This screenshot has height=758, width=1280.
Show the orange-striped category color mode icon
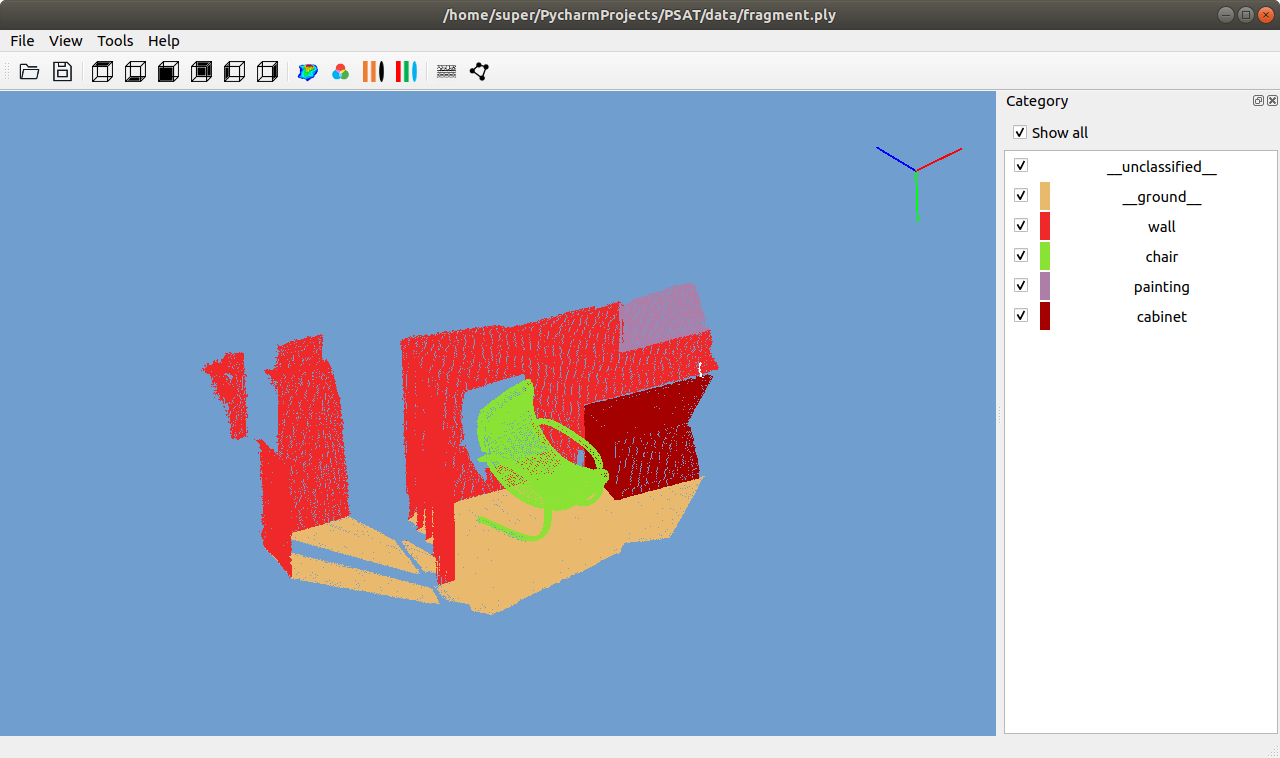click(x=373, y=71)
